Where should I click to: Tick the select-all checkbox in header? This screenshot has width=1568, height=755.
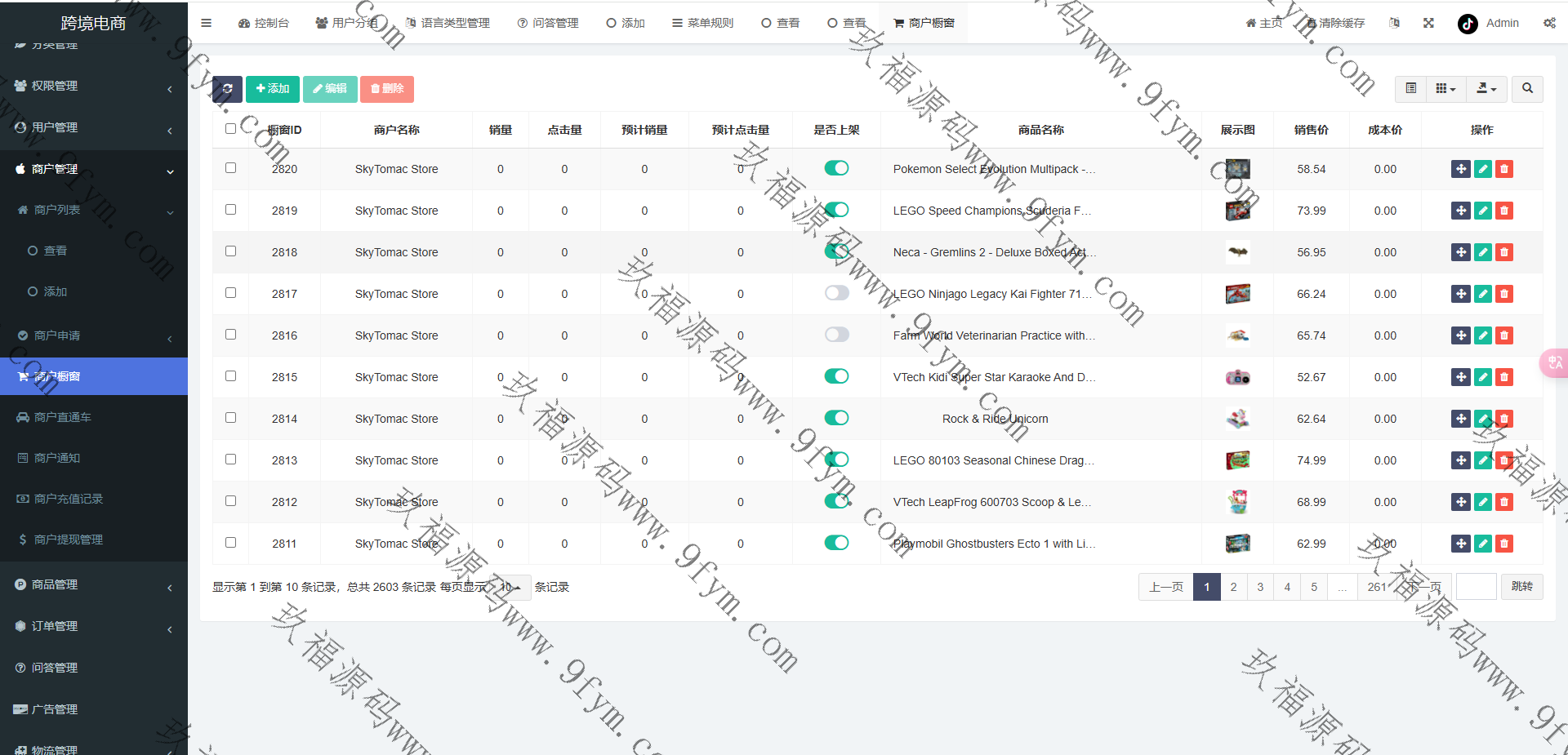[231, 129]
